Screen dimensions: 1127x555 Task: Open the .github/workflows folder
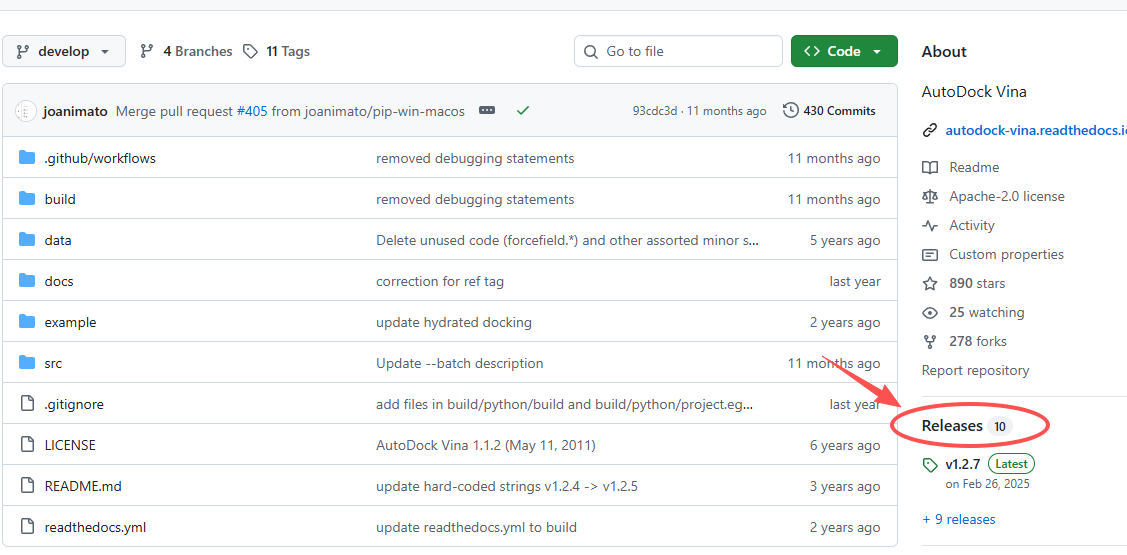click(100, 158)
